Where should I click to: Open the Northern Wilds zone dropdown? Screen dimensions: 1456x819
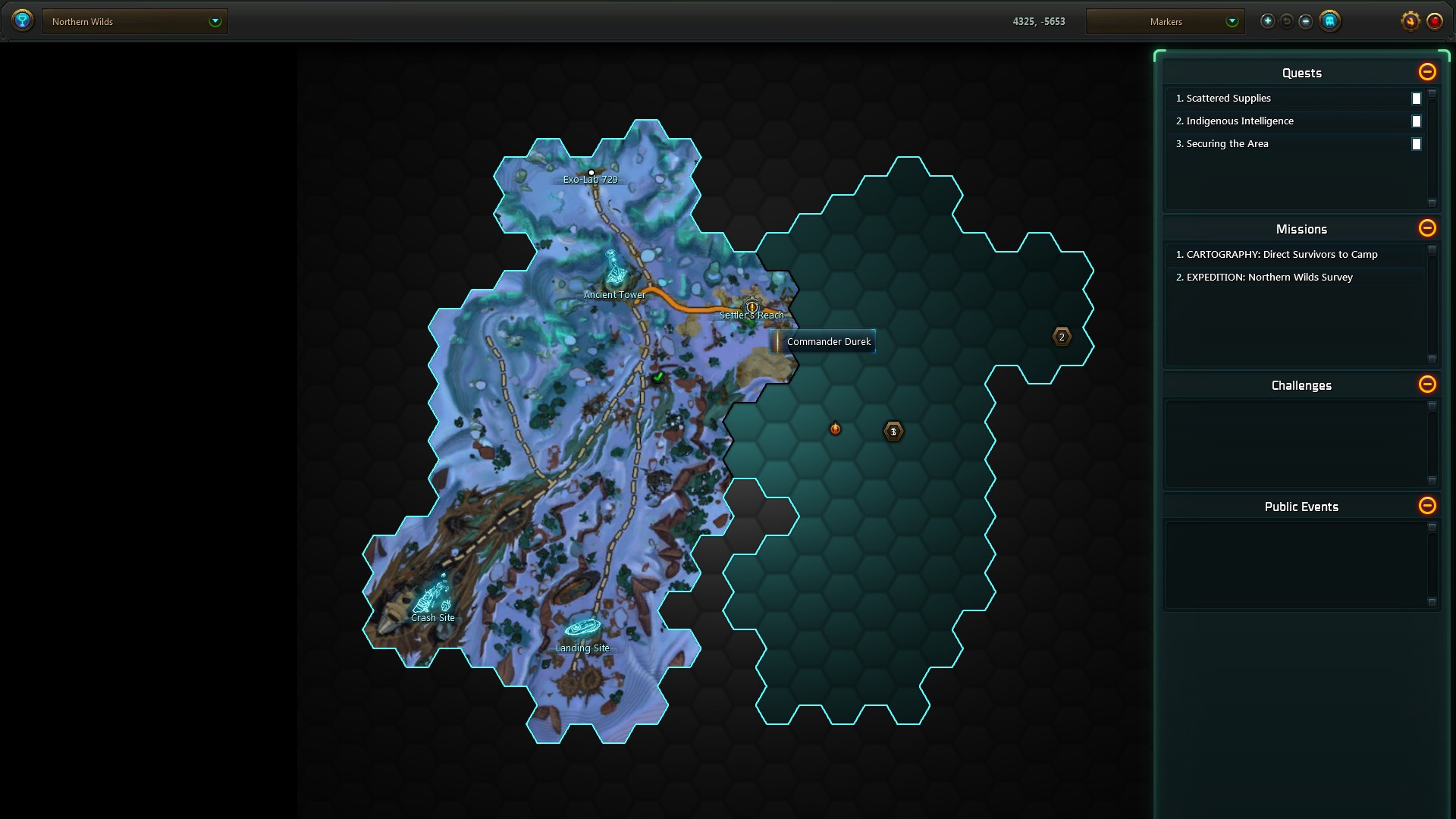click(x=135, y=21)
